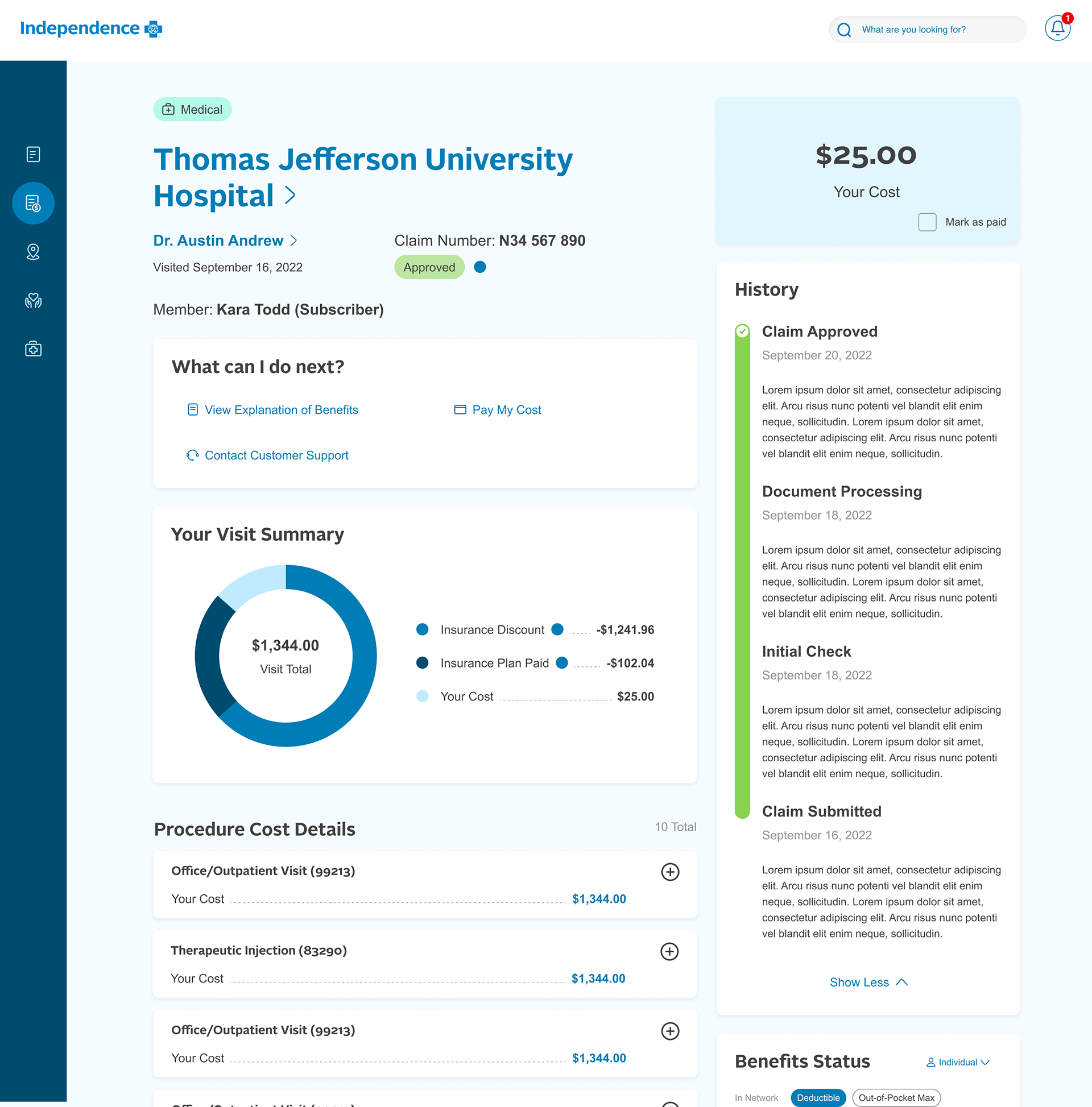Click 'Visited September 16, 2022' text
This screenshot has height=1107, width=1092.
[x=227, y=267]
